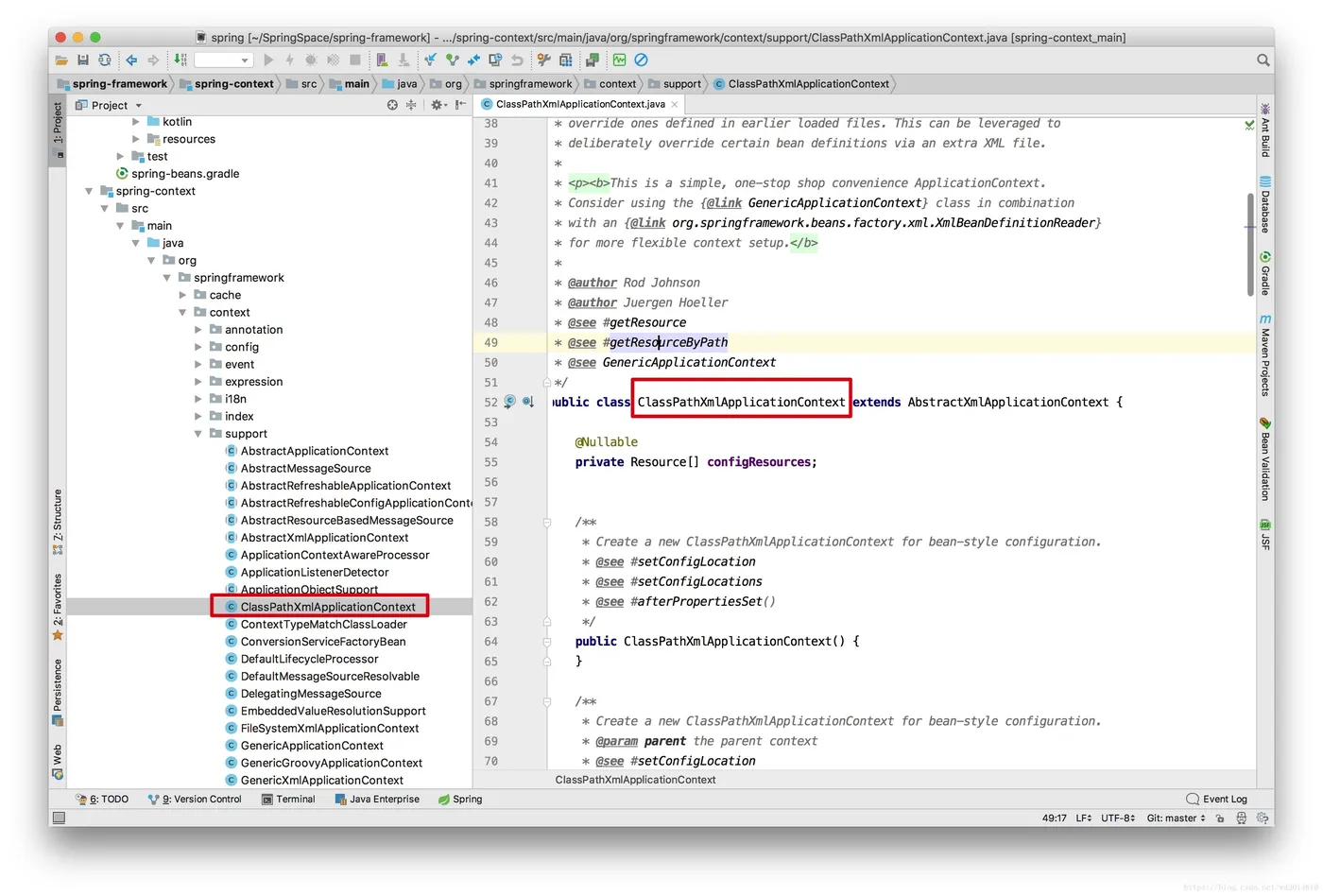Expand the test folder in the tree
1323x896 pixels.
pyautogui.click(x=120, y=157)
